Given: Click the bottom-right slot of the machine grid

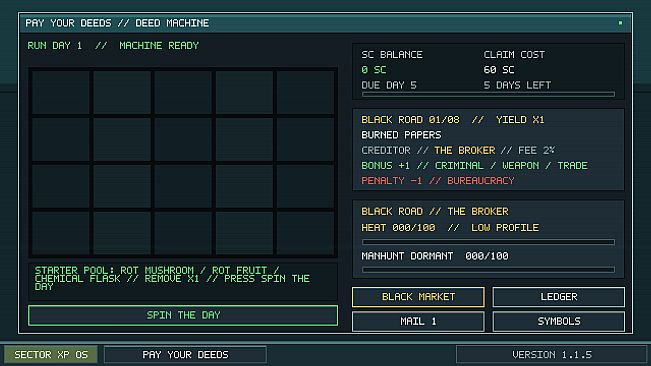Looking at the screenshot, I should click(x=305, y=233).
